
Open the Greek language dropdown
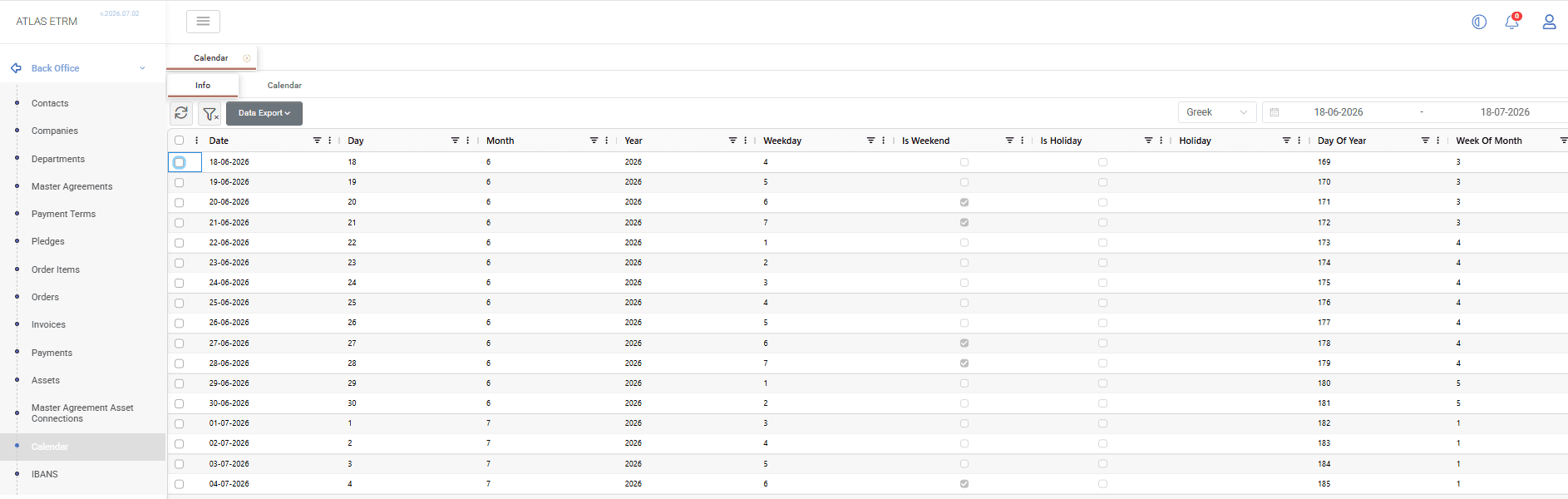coord(1217,112)
